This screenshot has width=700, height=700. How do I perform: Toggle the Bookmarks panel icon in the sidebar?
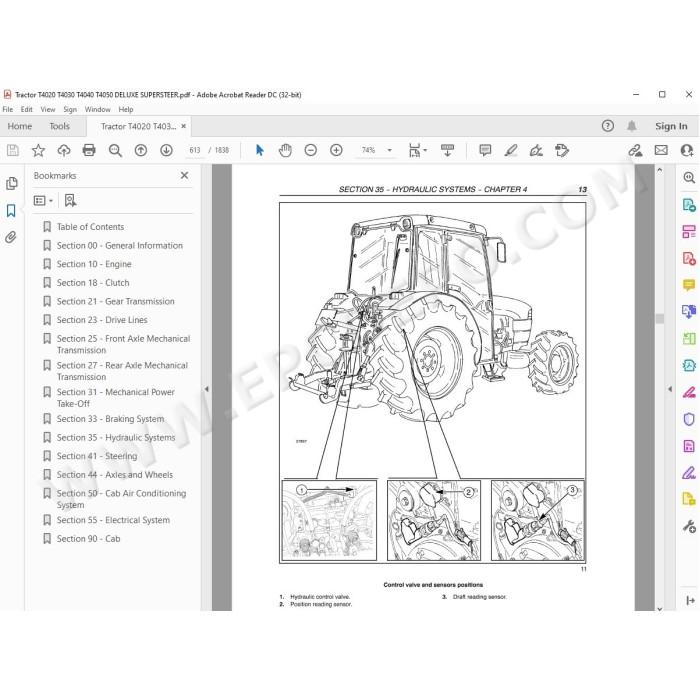pos(11,210)
